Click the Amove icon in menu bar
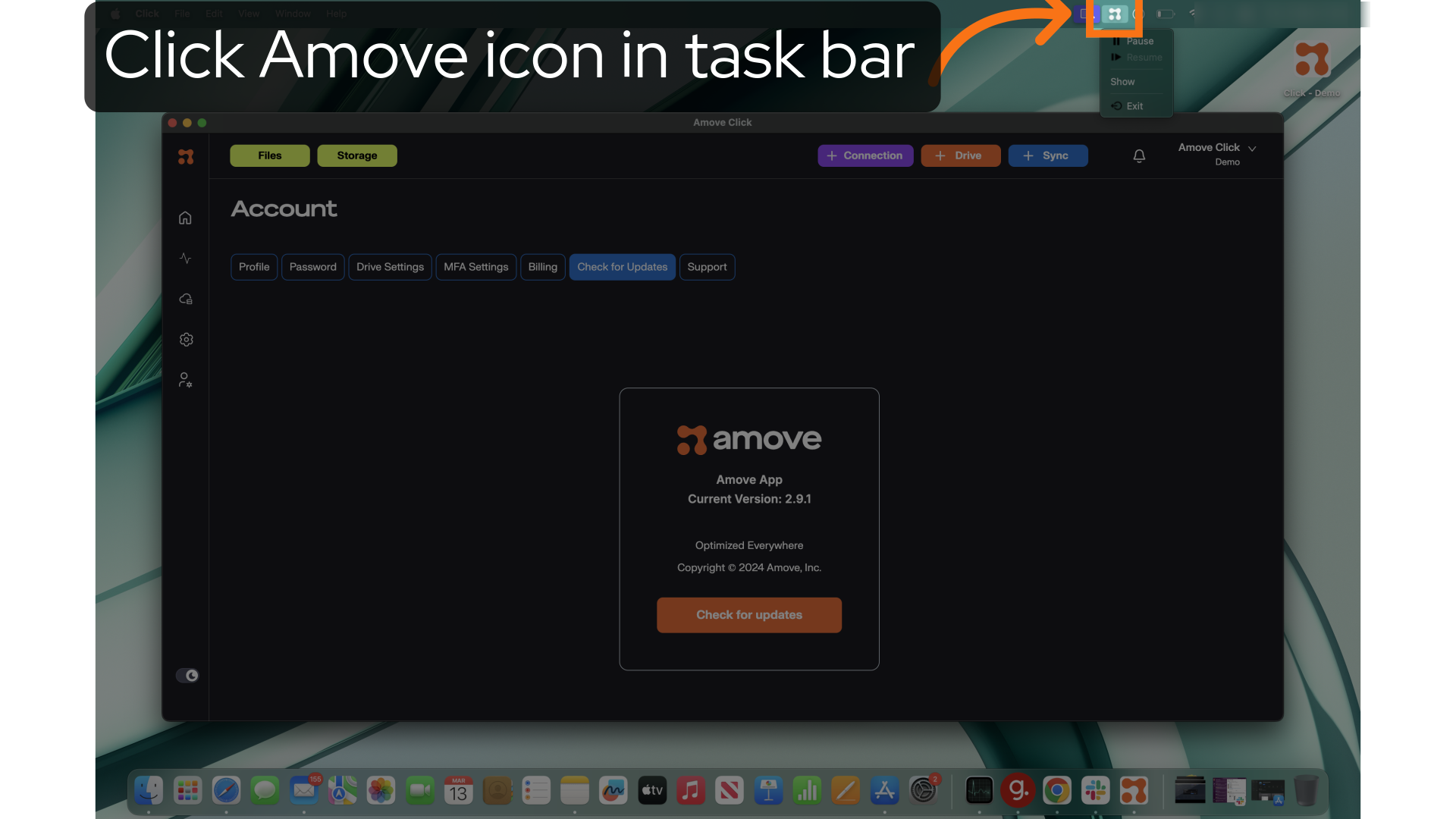This screenshot has width=1456, height=819. pyautogui.click(x=1114, y=14)
